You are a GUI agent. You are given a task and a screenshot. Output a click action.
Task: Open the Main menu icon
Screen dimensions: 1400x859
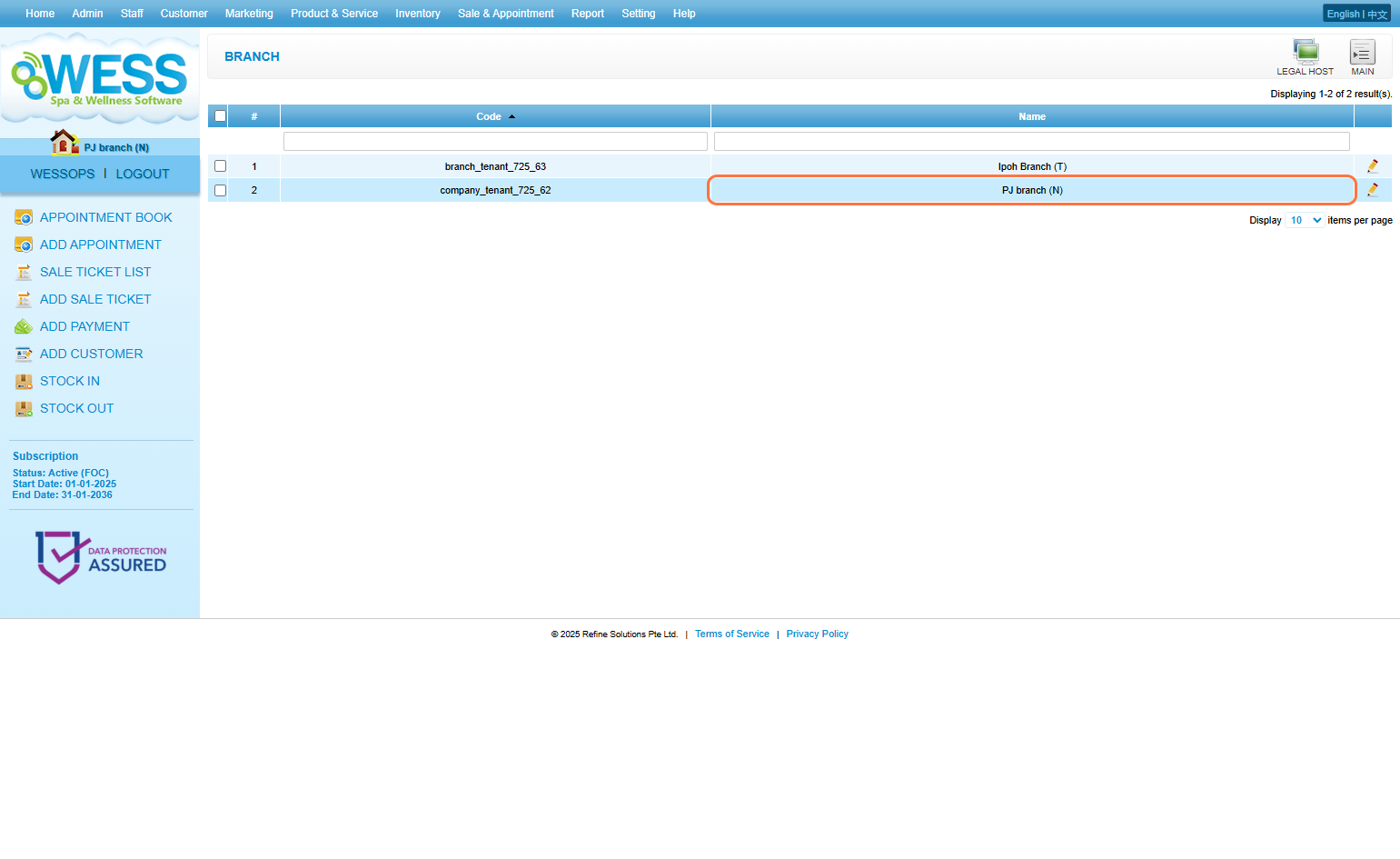coord(1362,52)
